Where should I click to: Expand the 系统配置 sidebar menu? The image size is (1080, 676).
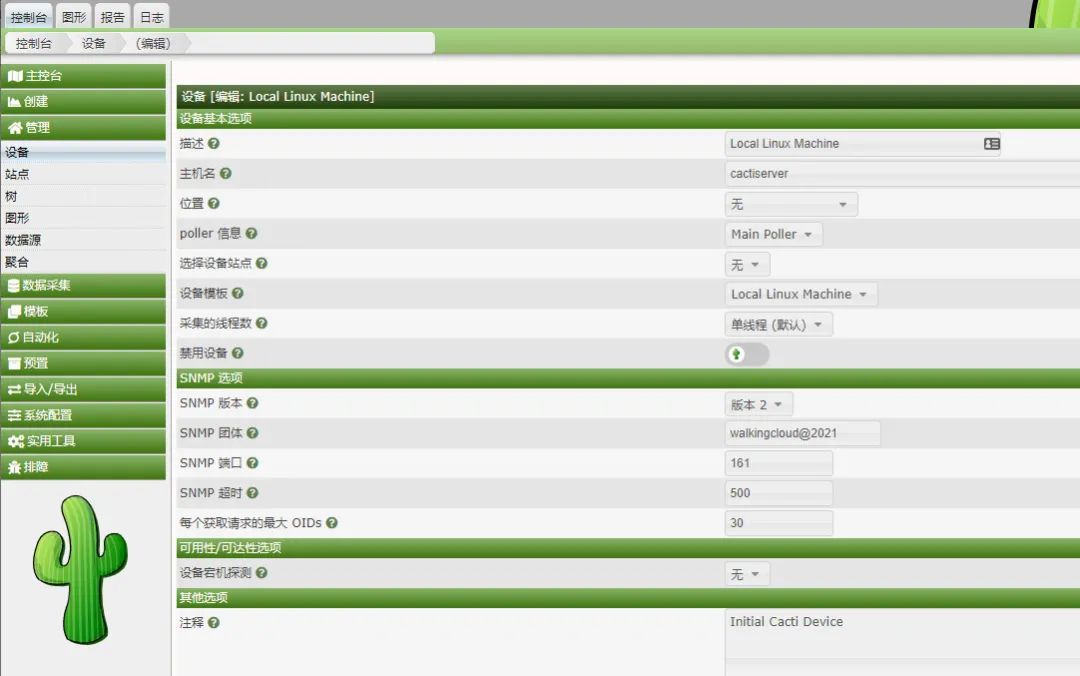click(83, 415)
